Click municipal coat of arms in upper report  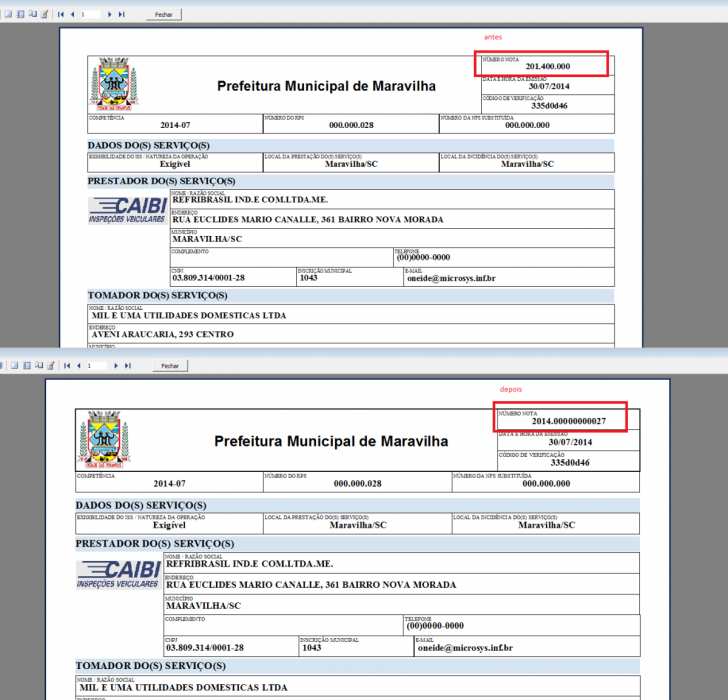coord(114,84)
